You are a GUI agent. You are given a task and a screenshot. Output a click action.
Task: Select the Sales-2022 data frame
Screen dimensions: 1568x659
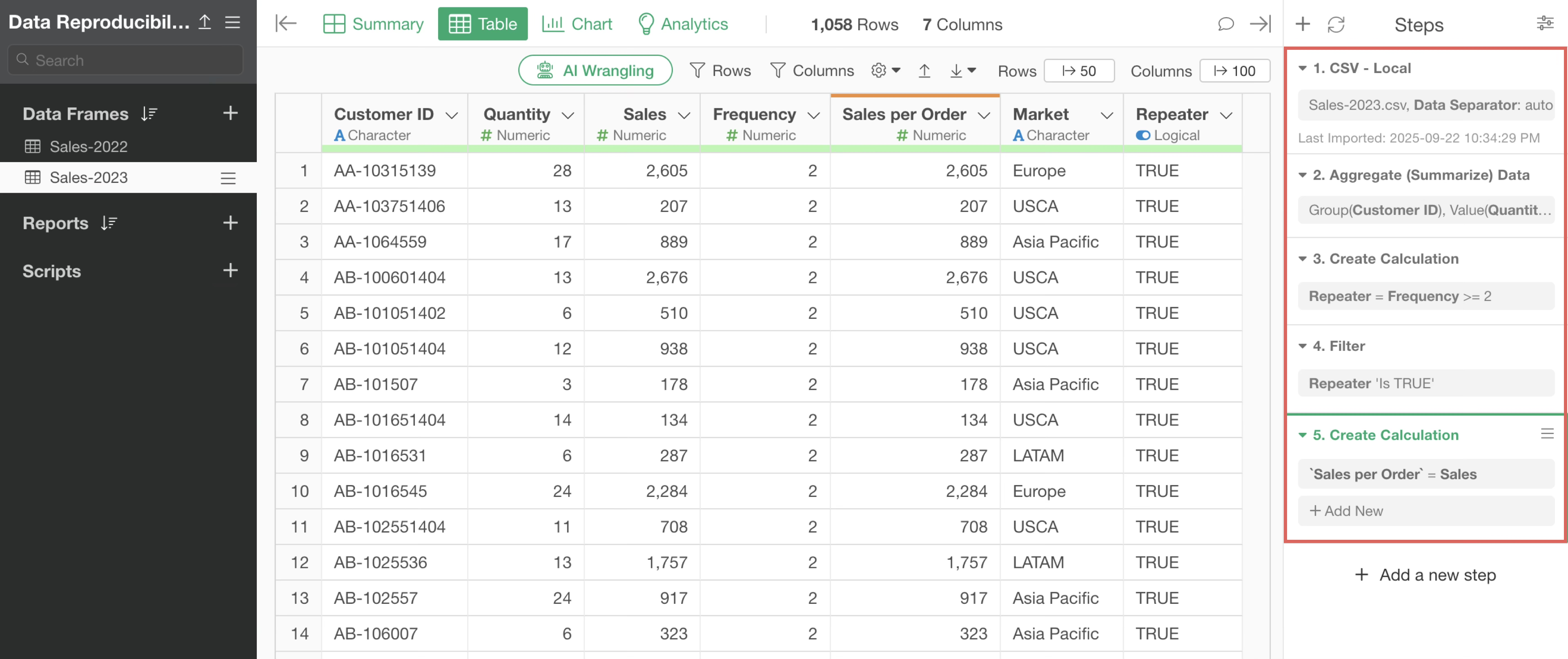pos(88,147)
